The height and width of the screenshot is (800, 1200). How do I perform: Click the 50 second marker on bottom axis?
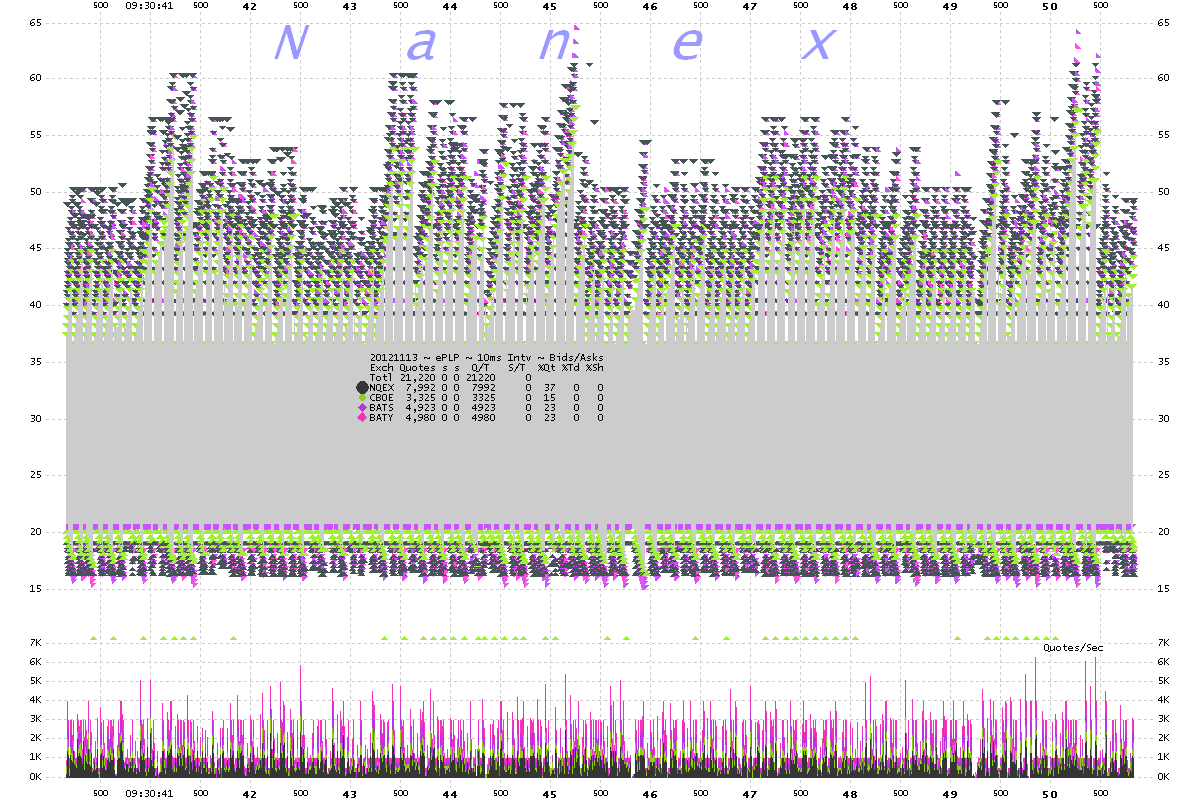pos(1049,794)
